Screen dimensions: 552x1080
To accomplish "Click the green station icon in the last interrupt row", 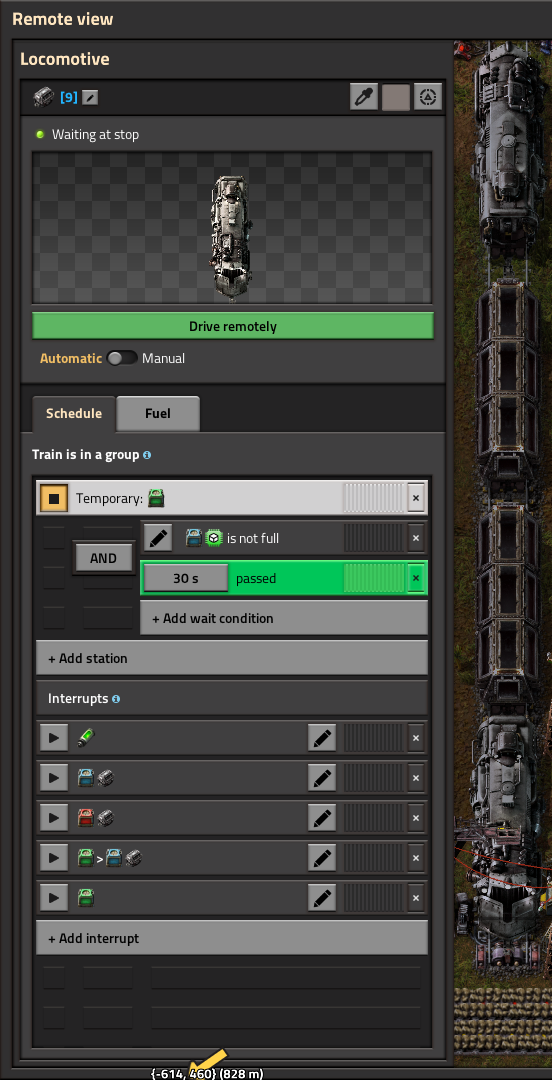I will [85, 898].
